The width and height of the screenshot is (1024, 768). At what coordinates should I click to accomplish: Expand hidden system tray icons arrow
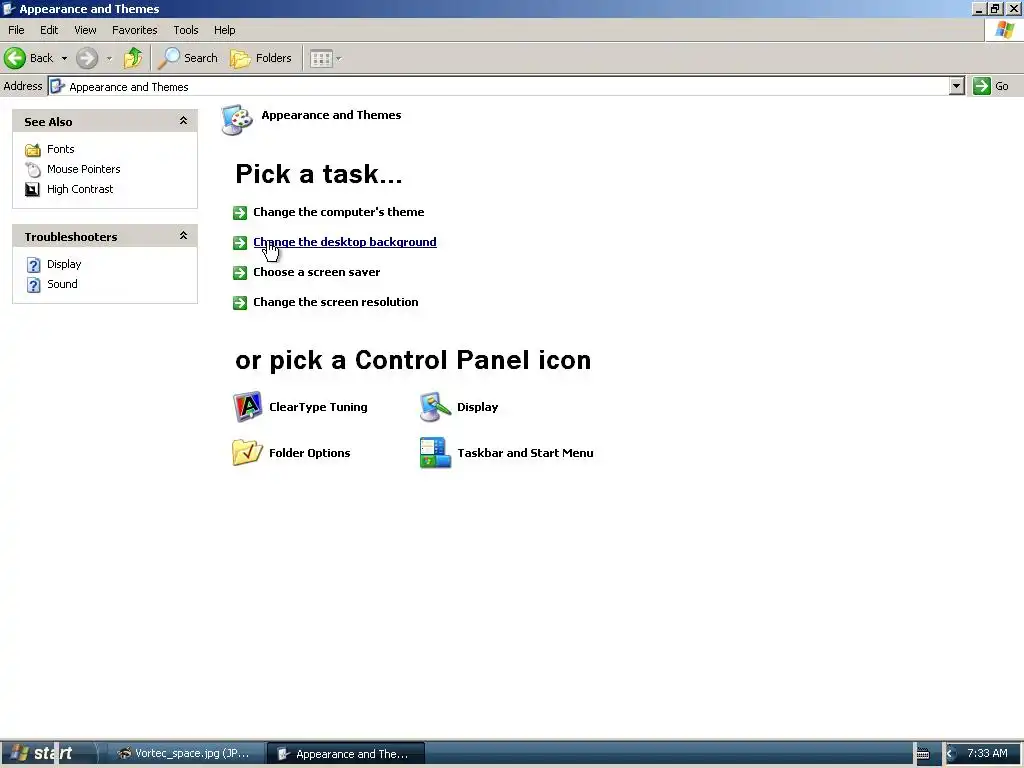950,754
